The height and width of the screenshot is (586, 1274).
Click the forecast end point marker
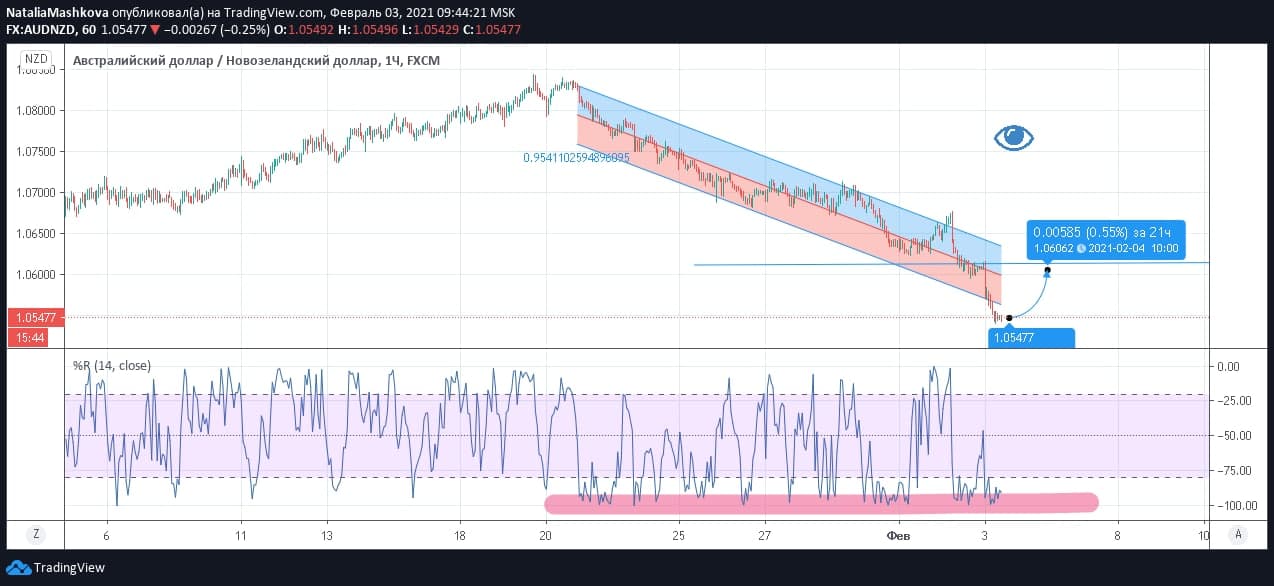(x=1047, y=270)
